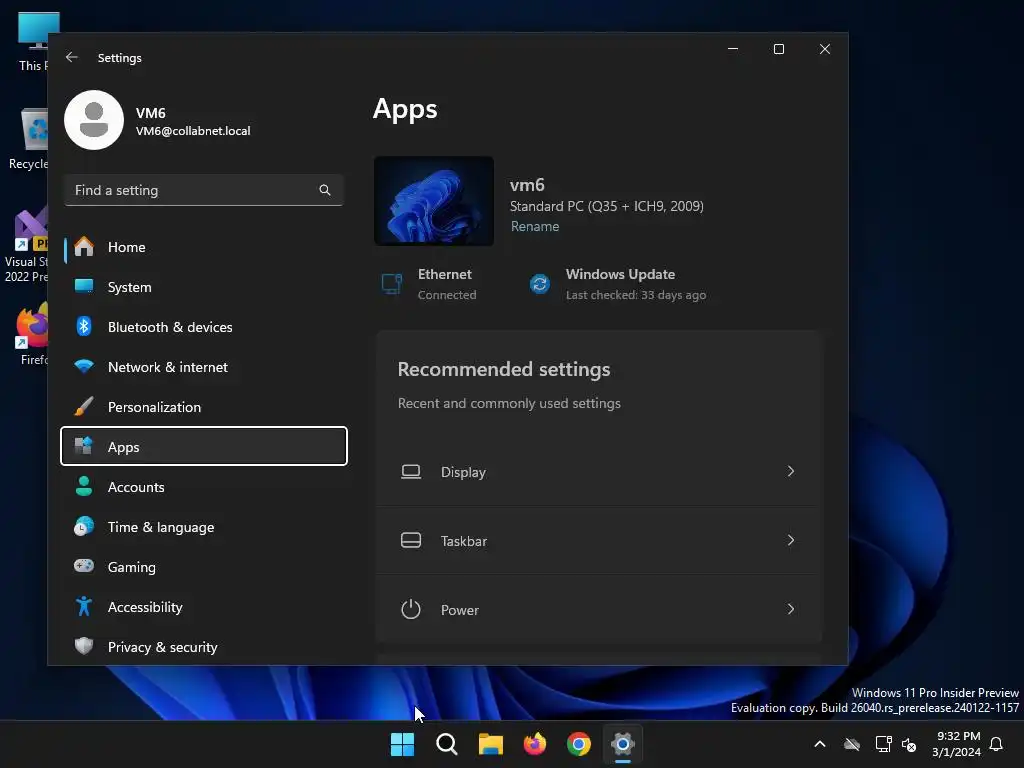Open Bluetooth & devices category

[x=204, y=327]
